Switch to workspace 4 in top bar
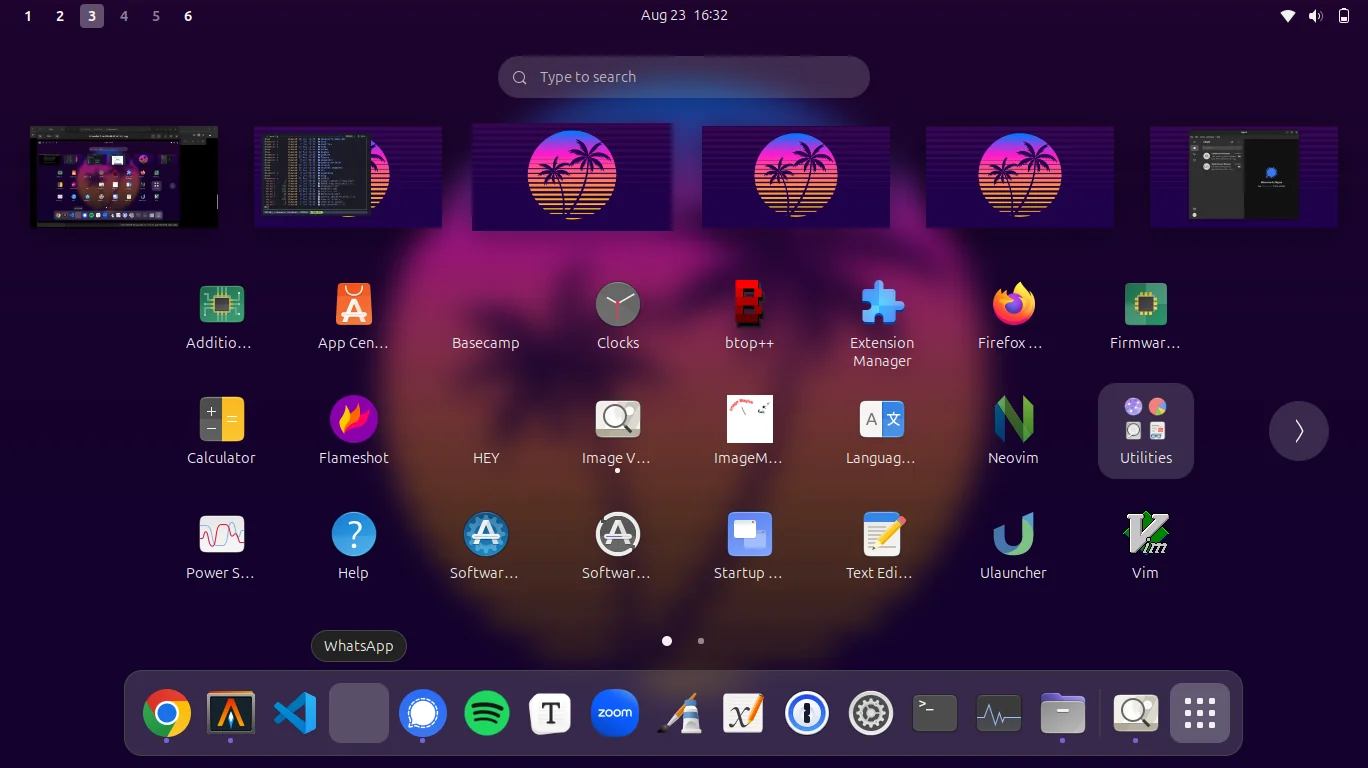 tap(124, 16)
